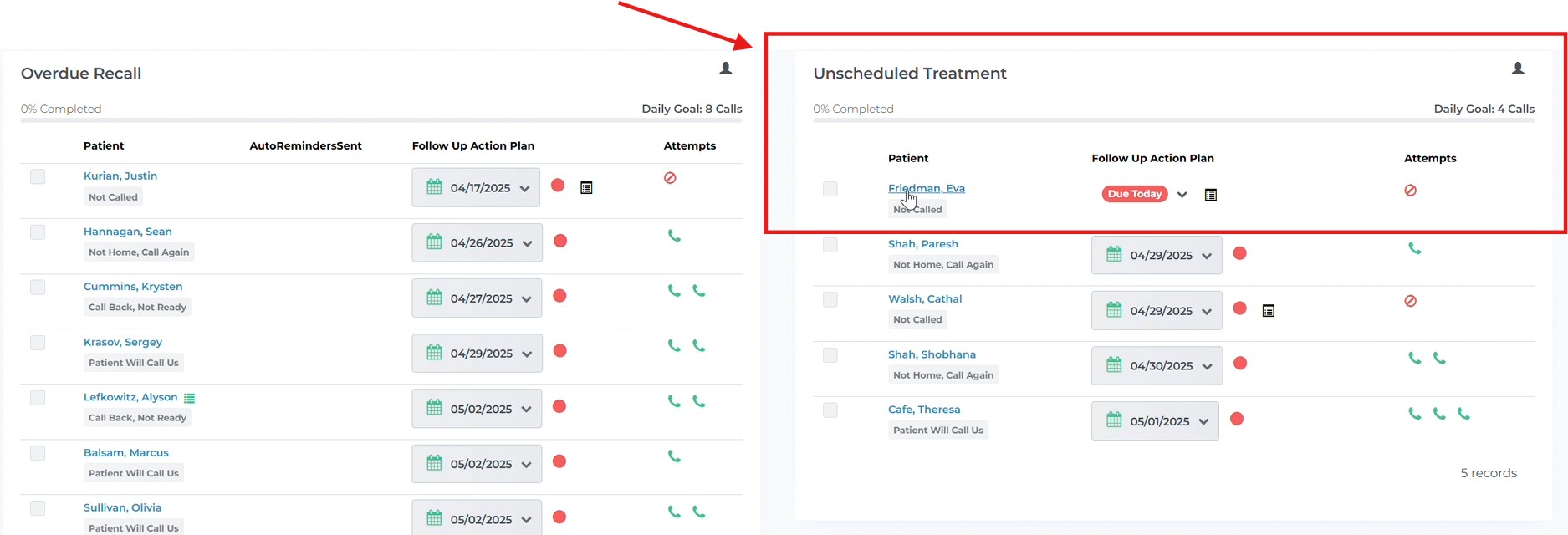This screenshot has width=1568, height=535.
Task: Expand Due Today dropdown arrow for Friedman
Action: tap(1182, 195)
